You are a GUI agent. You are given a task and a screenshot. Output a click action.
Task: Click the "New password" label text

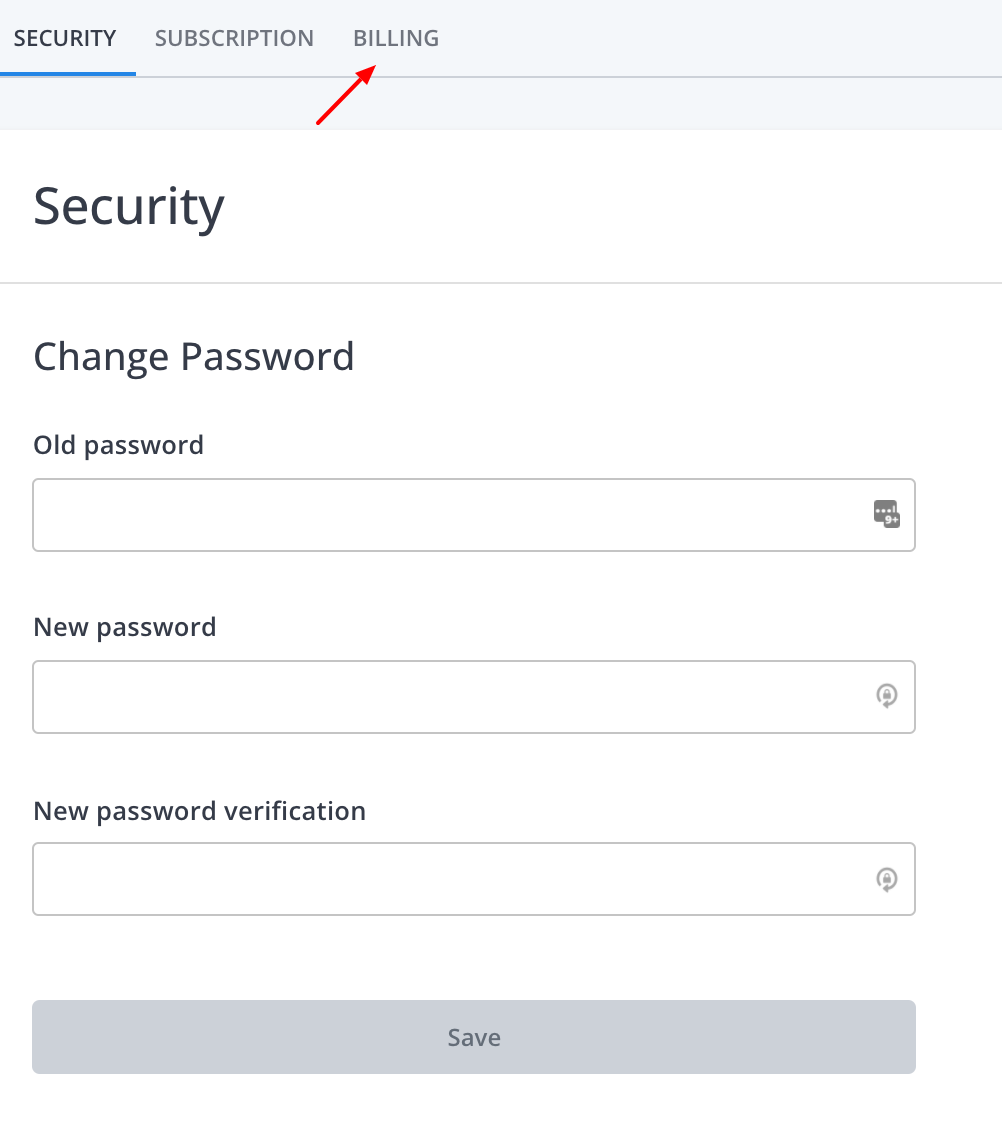pyautogui.click(x=125, y=627)
